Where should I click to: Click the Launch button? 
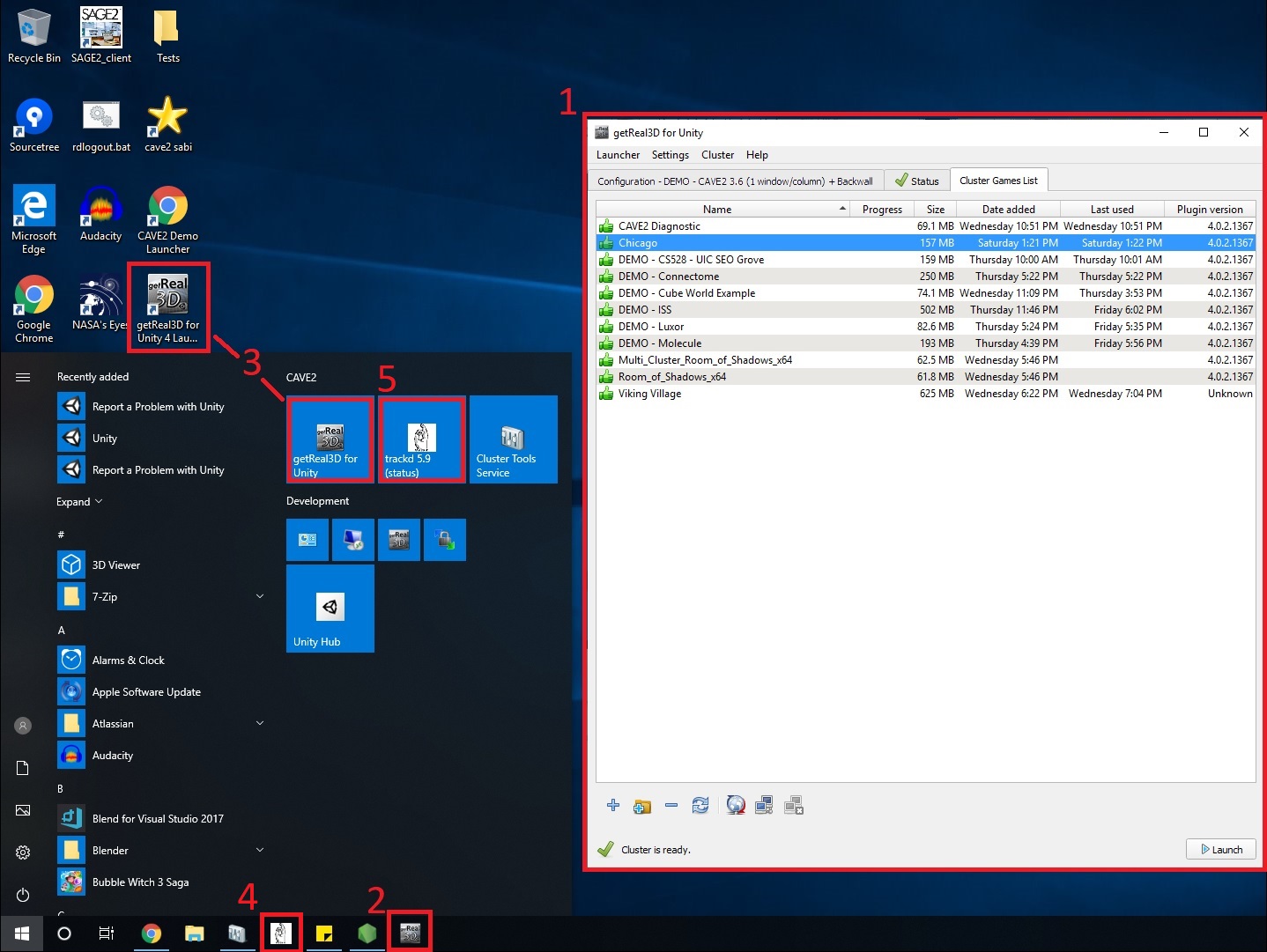click(1221, 849)
